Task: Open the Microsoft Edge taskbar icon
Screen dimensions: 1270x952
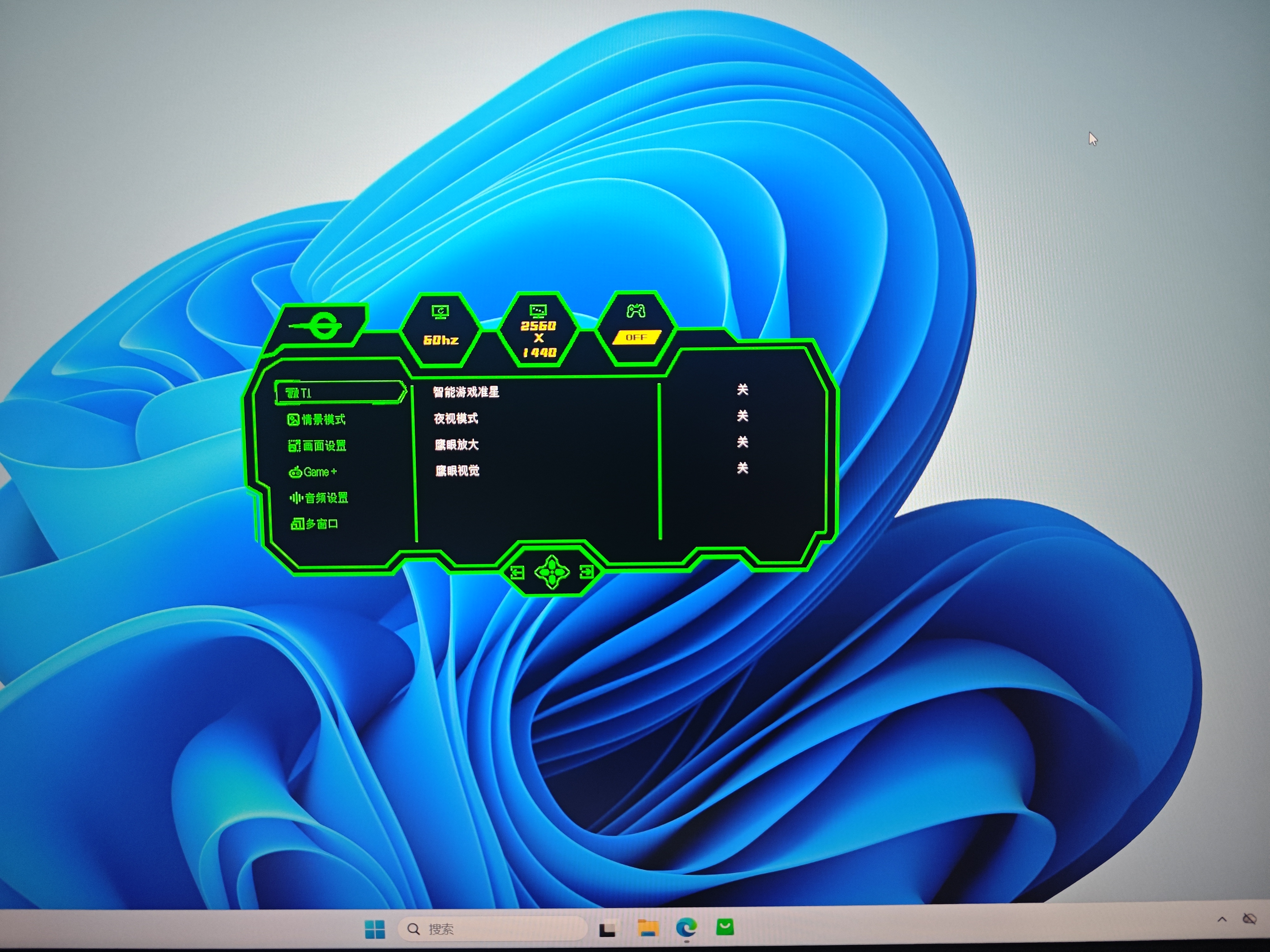Action: (x=686, y=928)
